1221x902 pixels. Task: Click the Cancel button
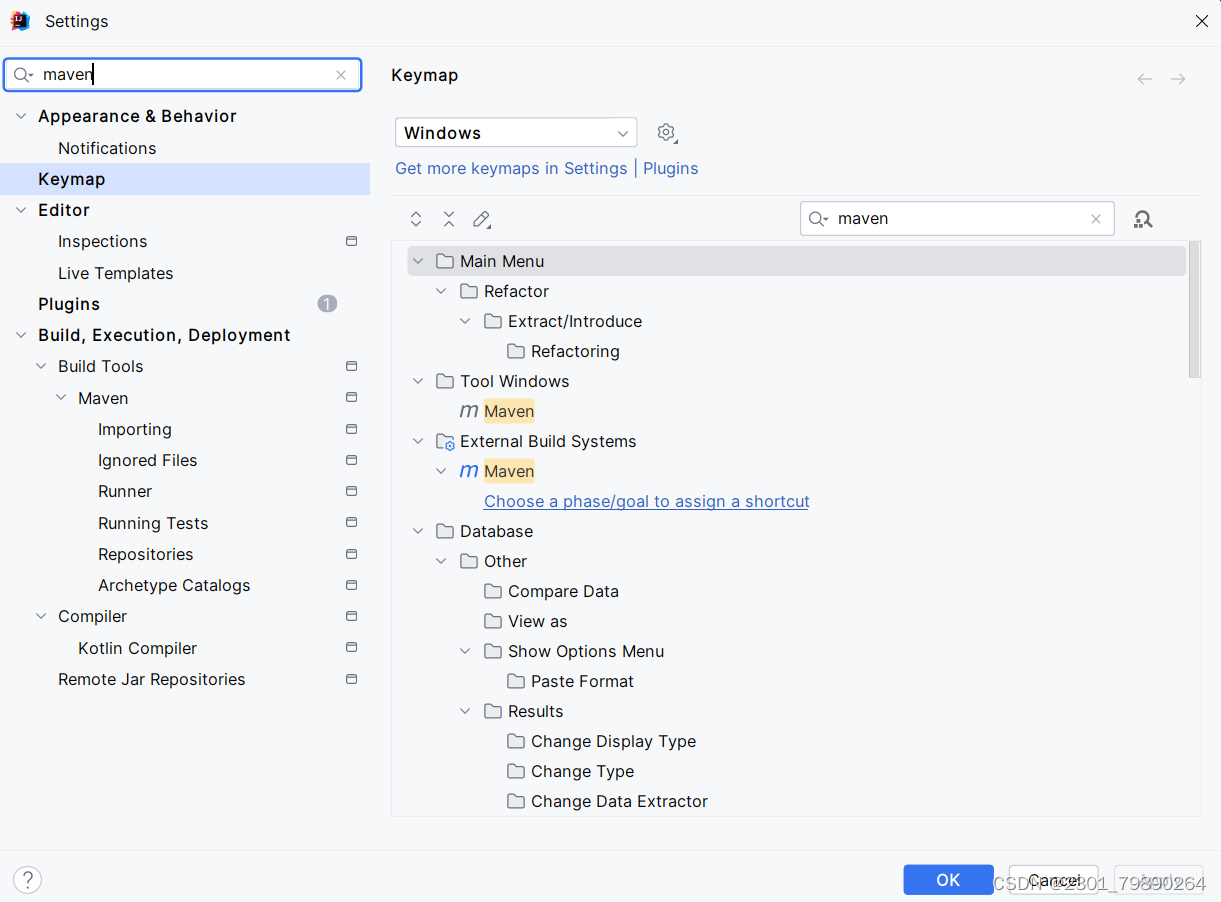click(x=1054, y=880)
